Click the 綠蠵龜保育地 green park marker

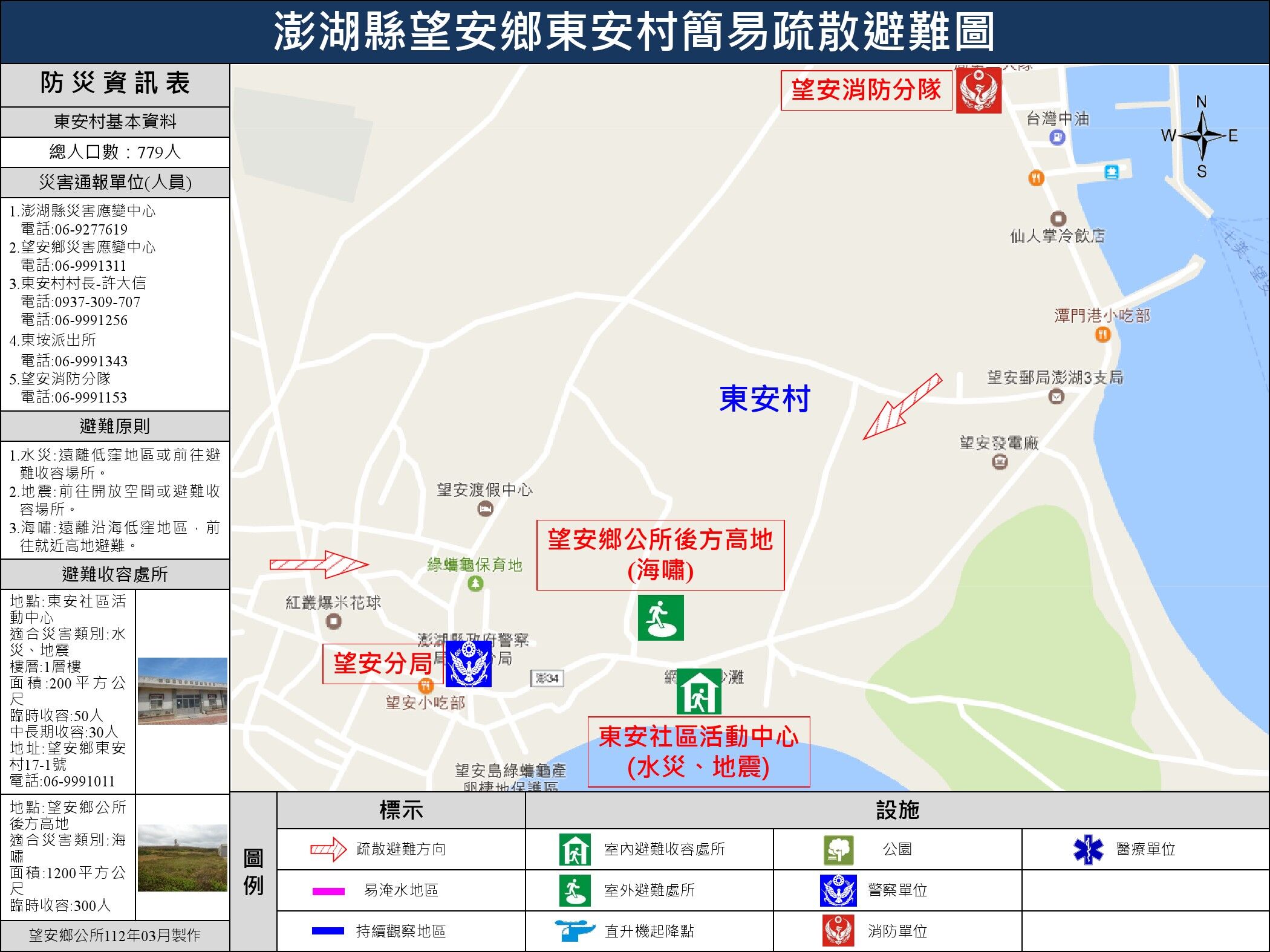pos(475,583)
